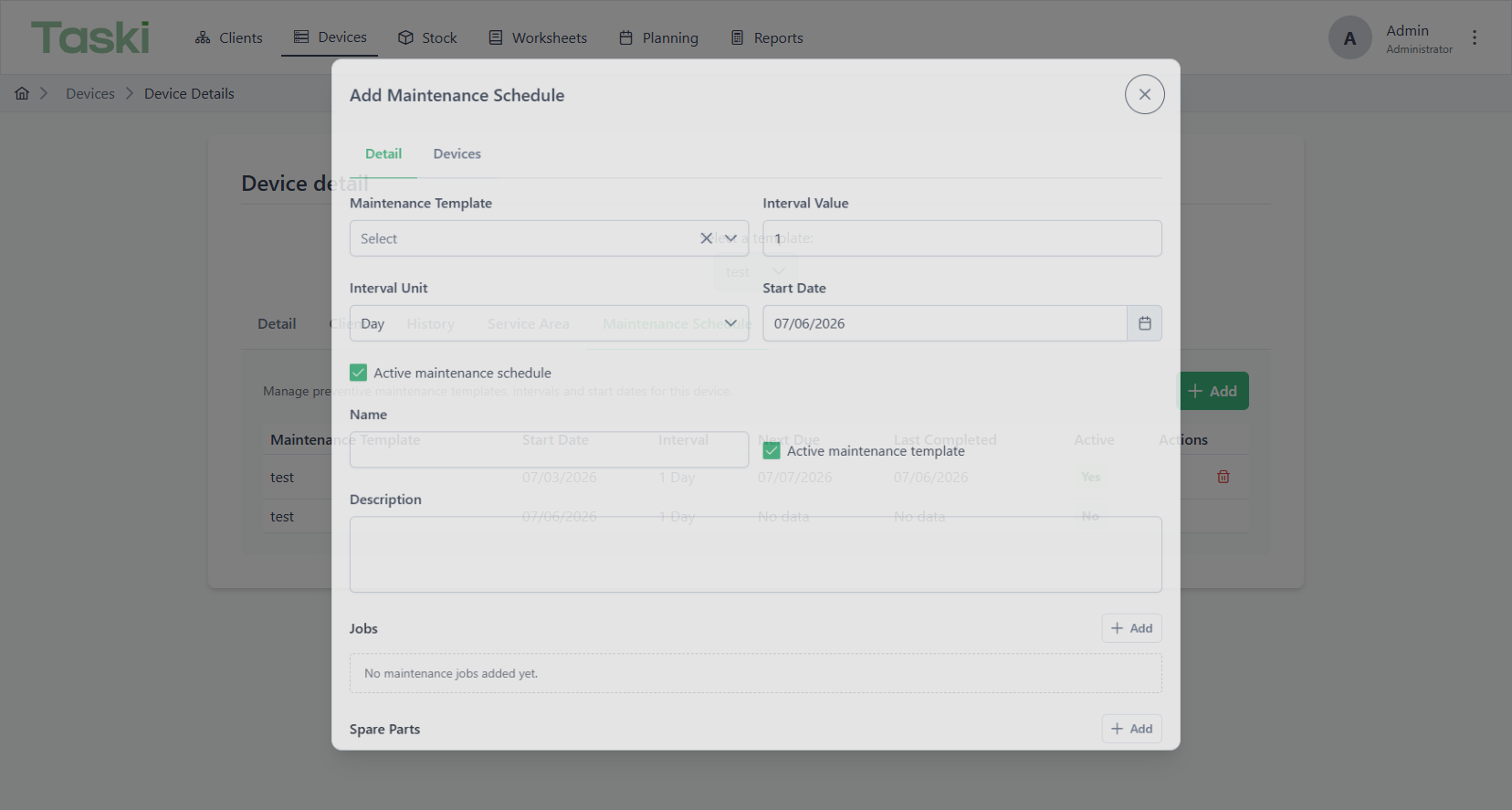
Task: Click the Device Details breadcrumb
Action: (189, 93)
